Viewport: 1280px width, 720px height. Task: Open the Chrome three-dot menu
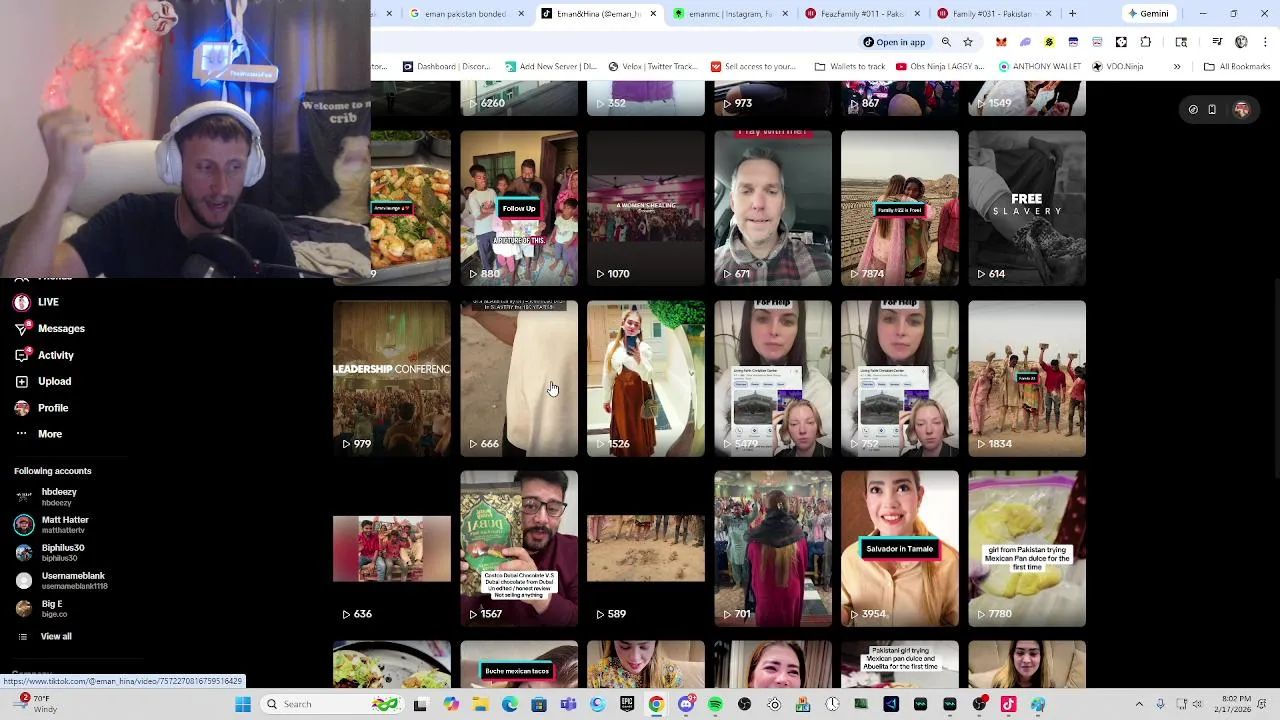(x=1265, y=42)
